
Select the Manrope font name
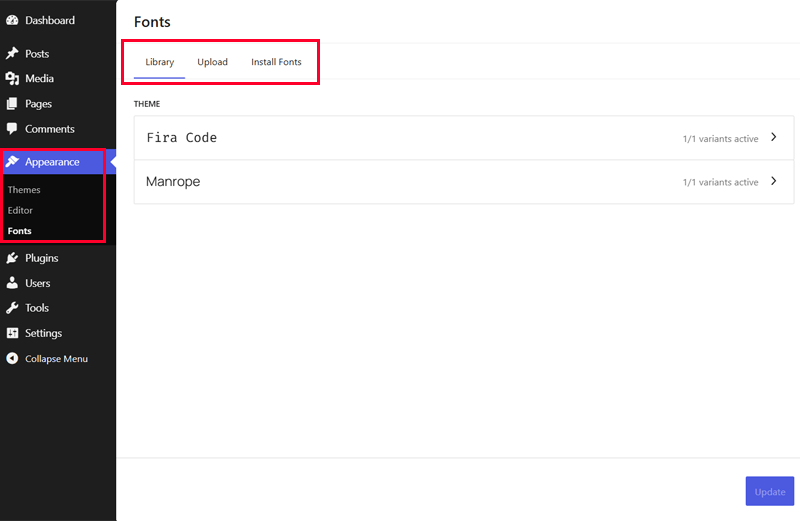pyautogui.click(x=173, y=182)
